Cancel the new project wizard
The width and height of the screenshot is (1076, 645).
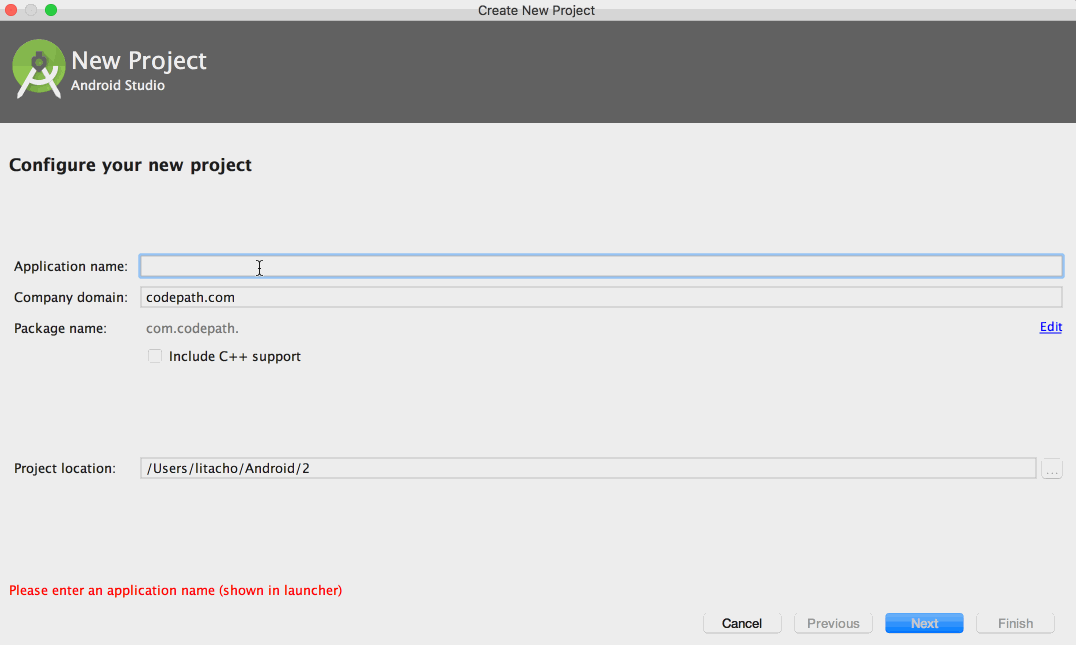tap(742, 623)
